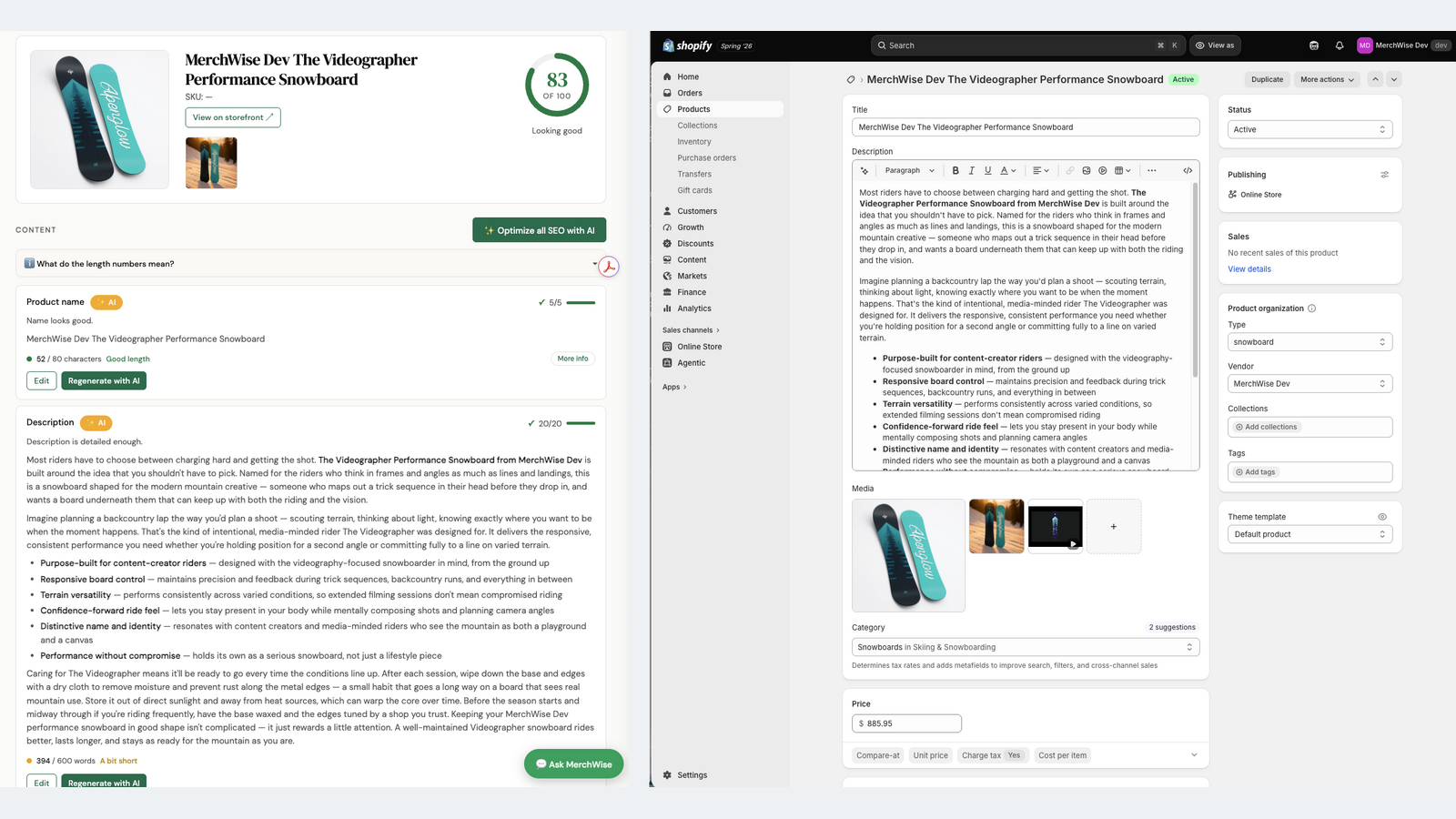The width and height of the screenshot is (1456, 819).
Task: Toggle the Charge tax Yes chip
Action: (x=991, y=755)
